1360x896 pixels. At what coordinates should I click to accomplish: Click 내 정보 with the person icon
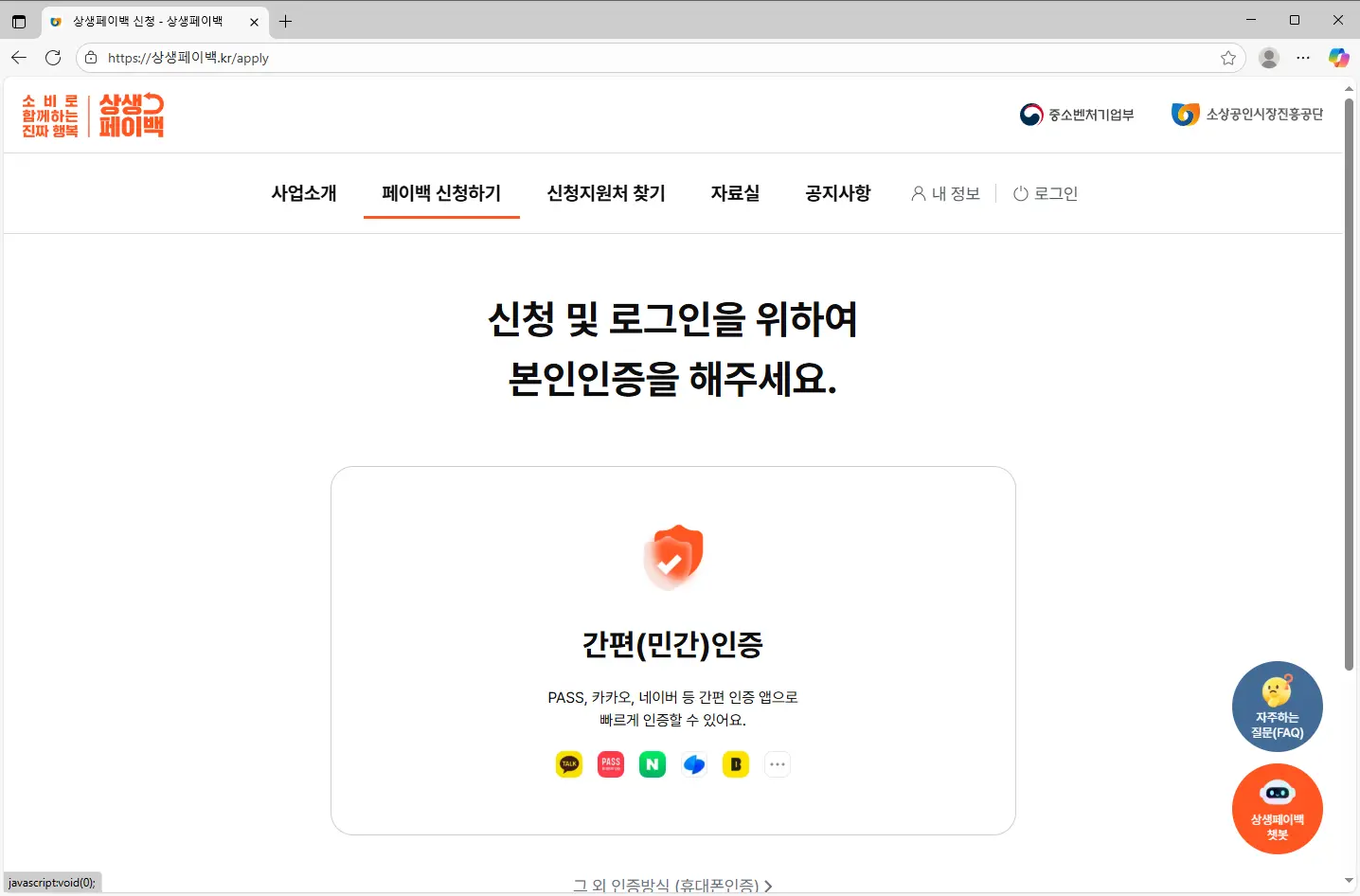pos(945,193)
